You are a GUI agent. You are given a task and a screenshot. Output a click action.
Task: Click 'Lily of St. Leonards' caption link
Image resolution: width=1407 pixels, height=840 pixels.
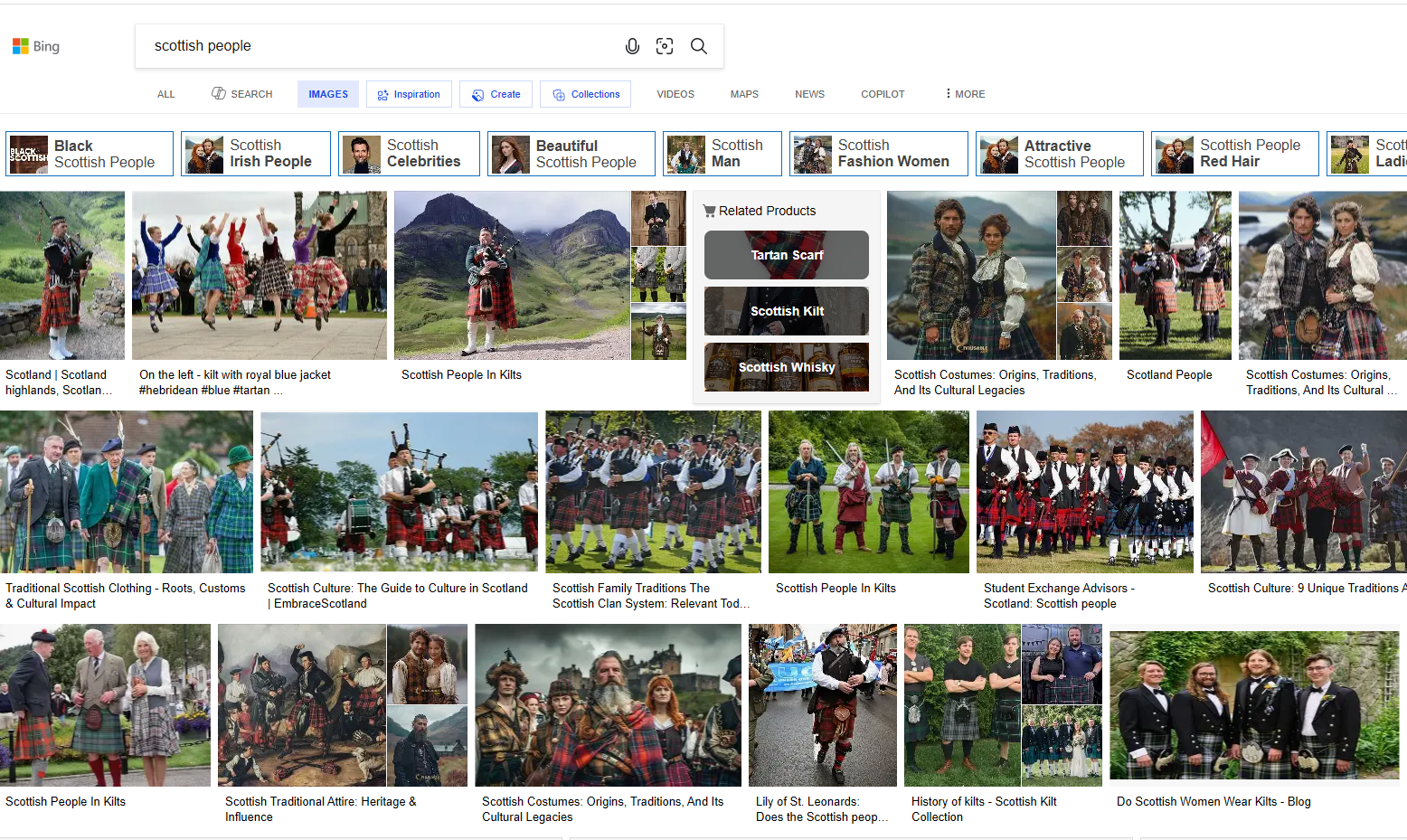coord(822,809)
